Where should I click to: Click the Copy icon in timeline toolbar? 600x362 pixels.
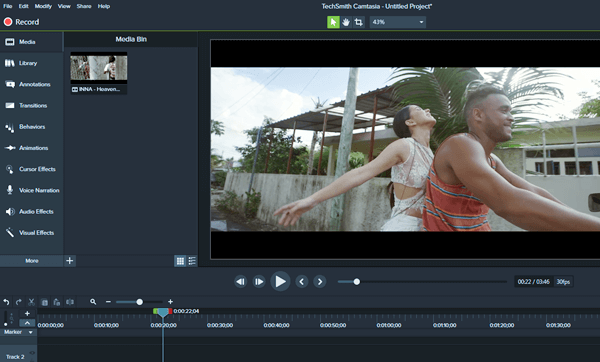[x=44, y=302]
